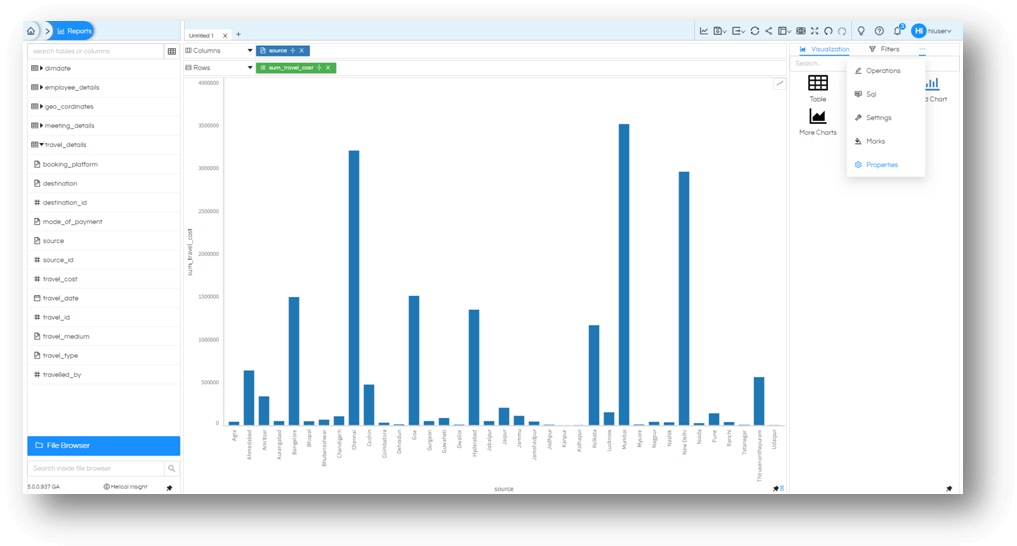
Task: Click the Search inside file browser field
Action: (95, 468)
